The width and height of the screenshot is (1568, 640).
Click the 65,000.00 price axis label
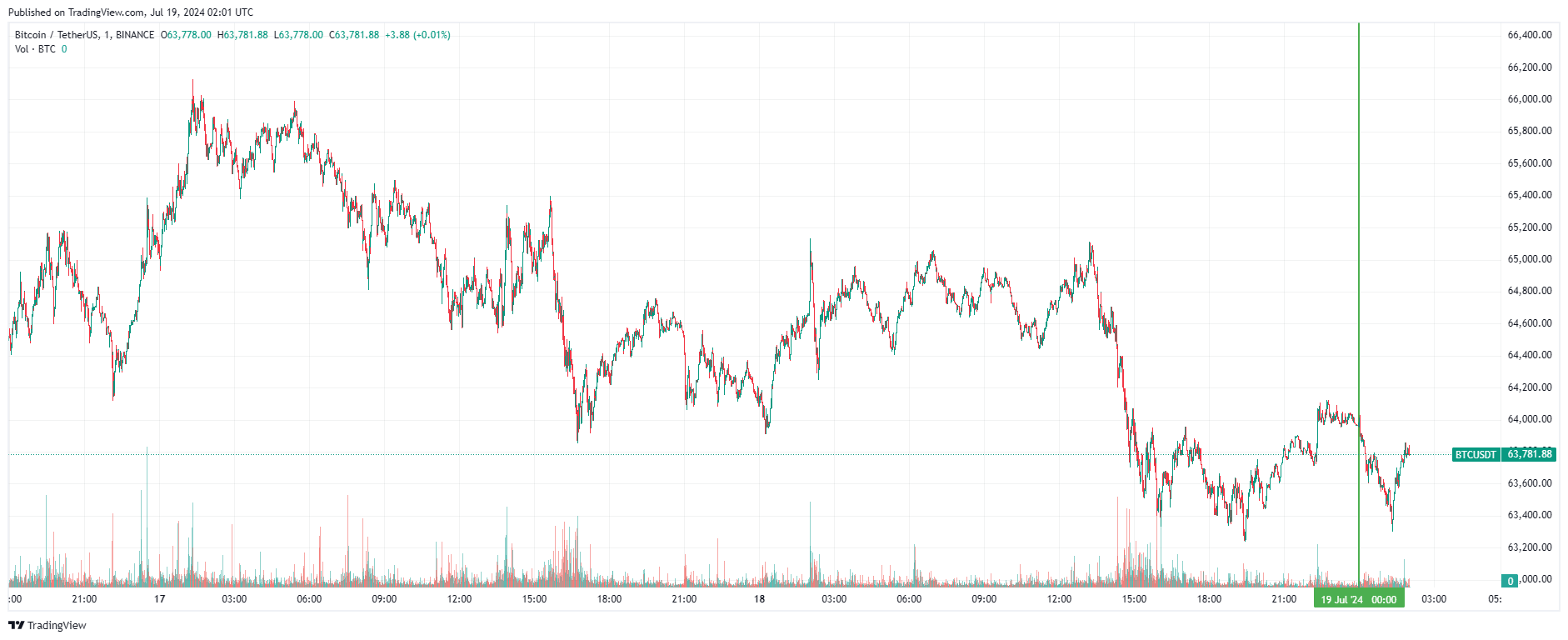pos(1530,259)
